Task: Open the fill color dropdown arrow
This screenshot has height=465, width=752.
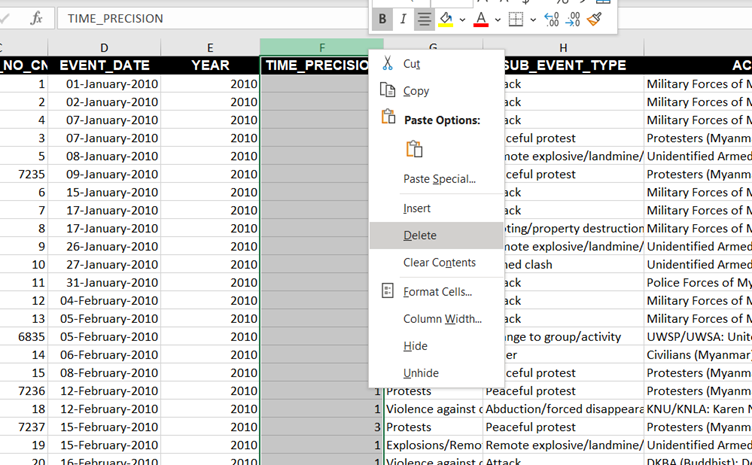Action: [x=462, y=20]
